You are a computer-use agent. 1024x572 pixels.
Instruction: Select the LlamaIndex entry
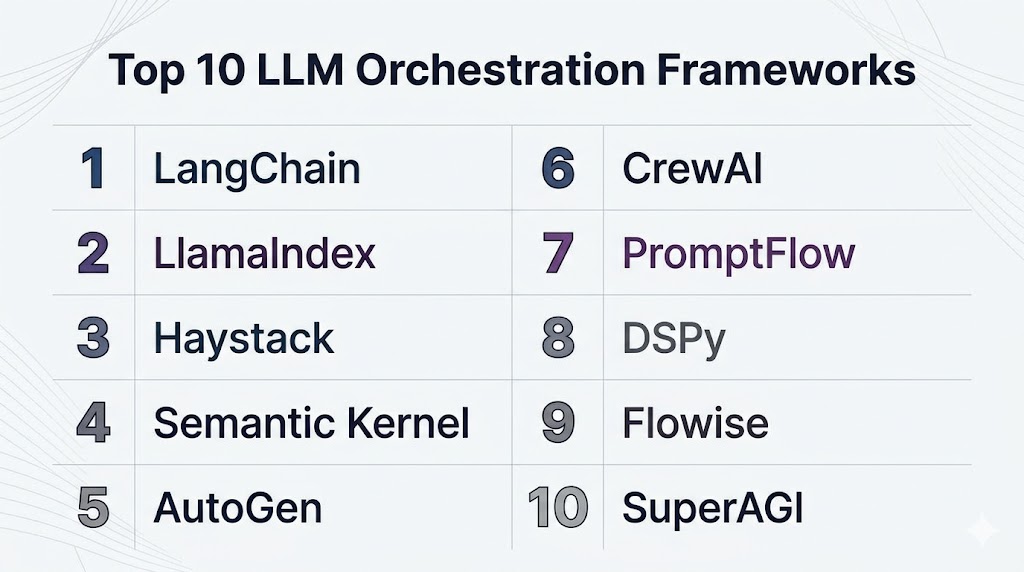(x=265, y=254)
